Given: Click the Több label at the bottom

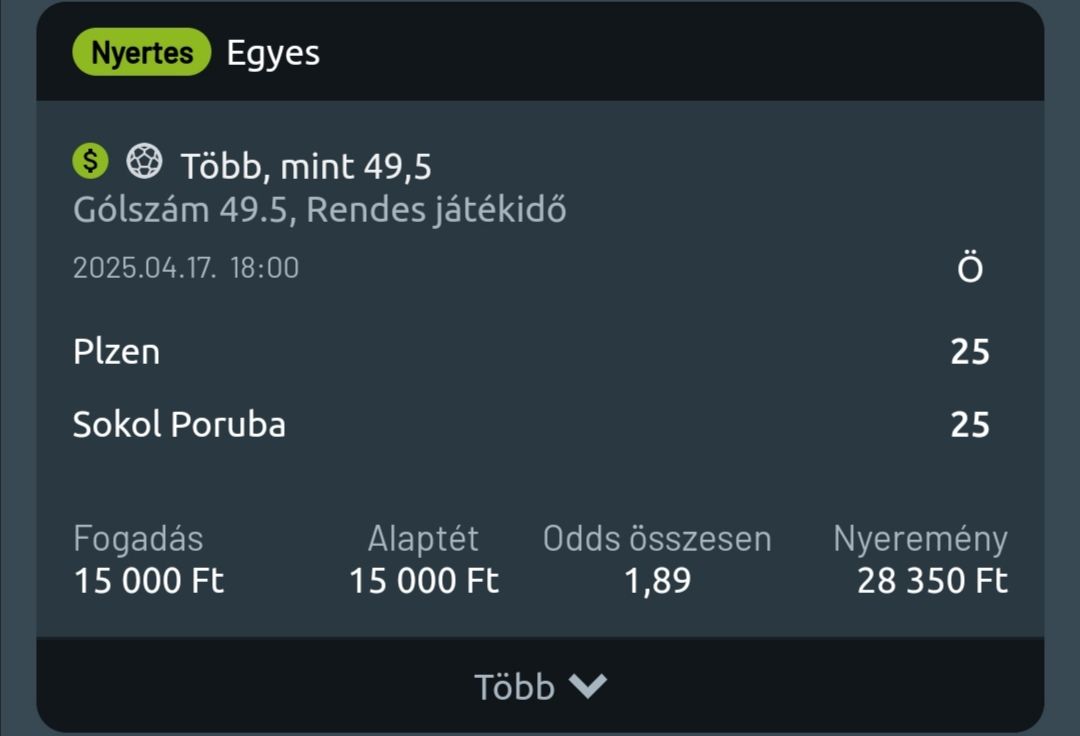Looking at the screenshot, I should tap(514, 687).
